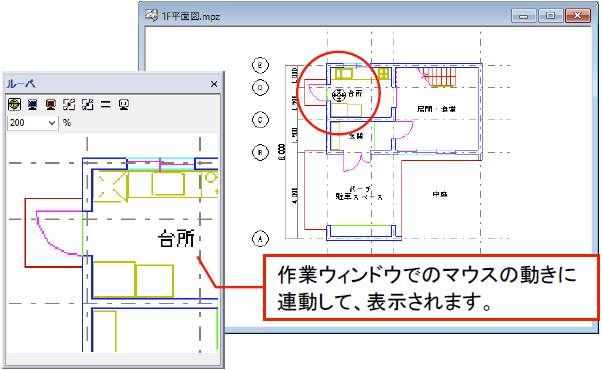Click the 1F平面図.mpz window title icon
602x370 pixels.
point(151,15)
